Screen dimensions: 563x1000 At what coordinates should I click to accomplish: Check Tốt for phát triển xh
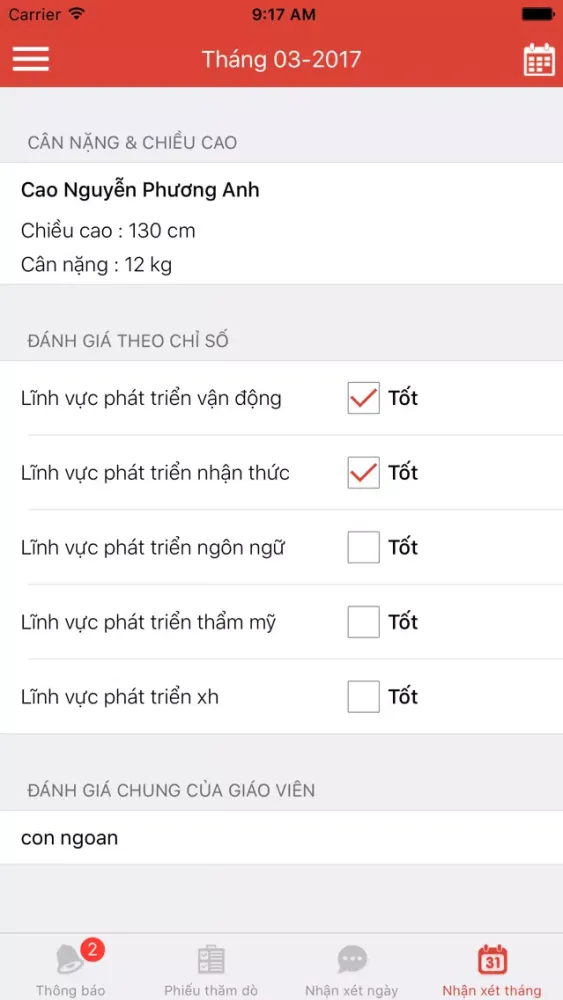tap(363, 696)
